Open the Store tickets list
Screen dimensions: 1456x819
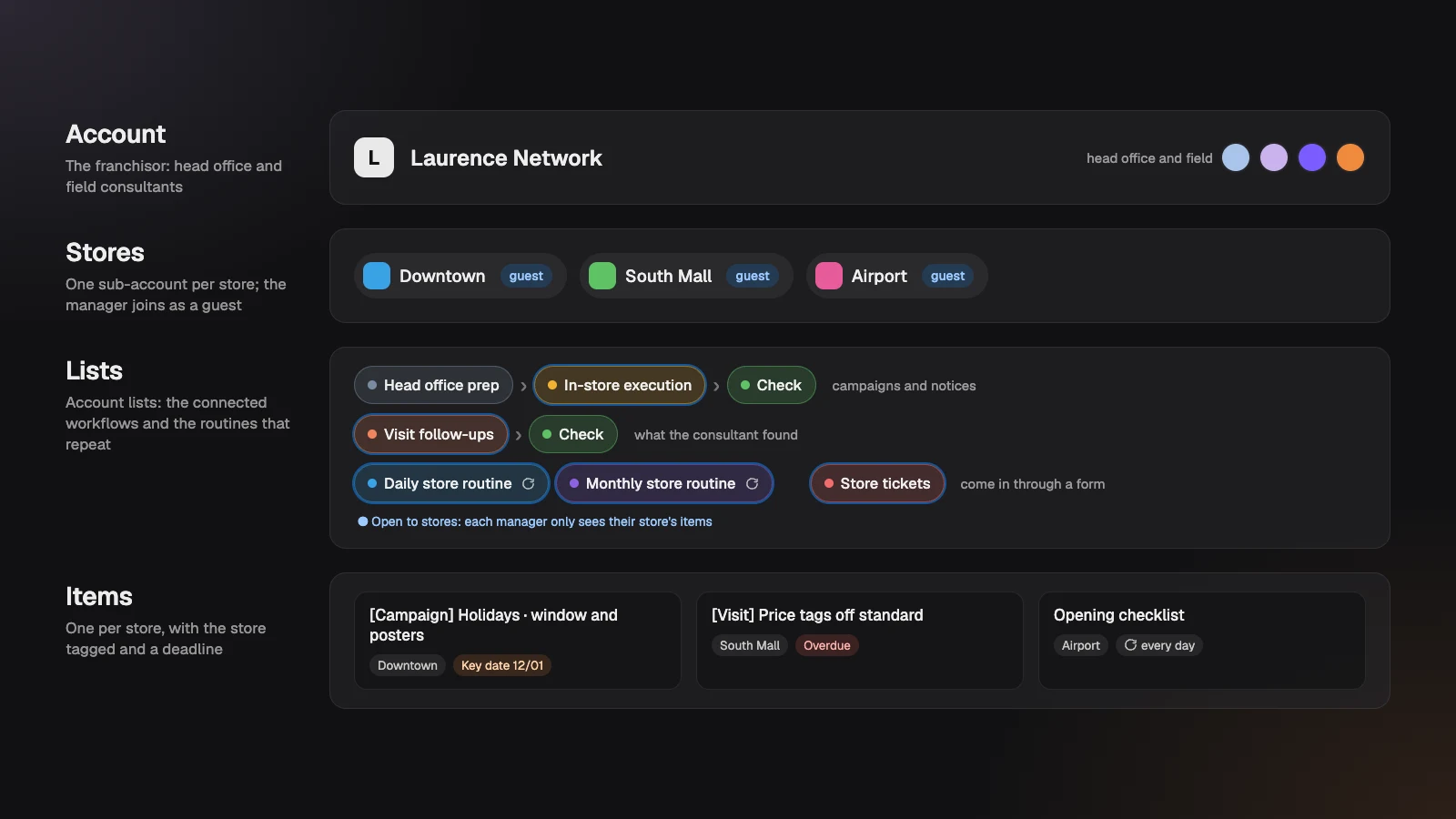877,483
